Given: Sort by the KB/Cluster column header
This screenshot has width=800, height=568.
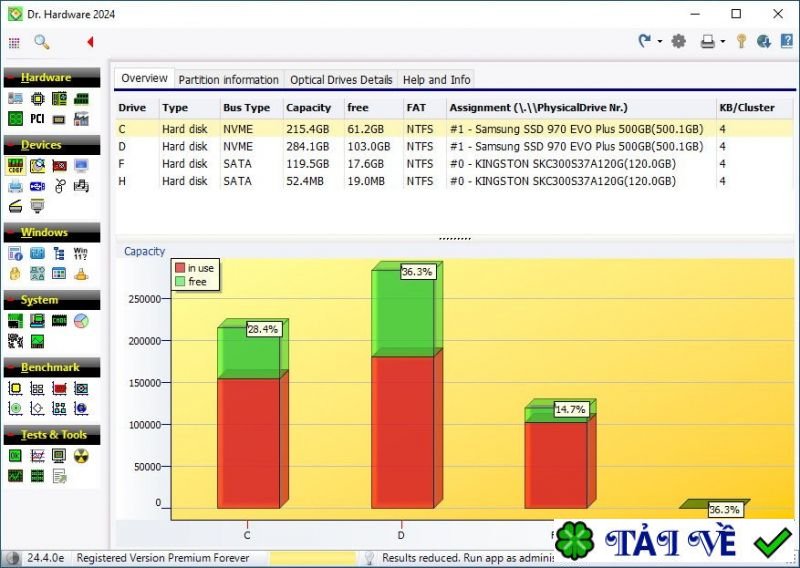Looking at the screenshot, I should pyautogui.click(x=755, y=108).
